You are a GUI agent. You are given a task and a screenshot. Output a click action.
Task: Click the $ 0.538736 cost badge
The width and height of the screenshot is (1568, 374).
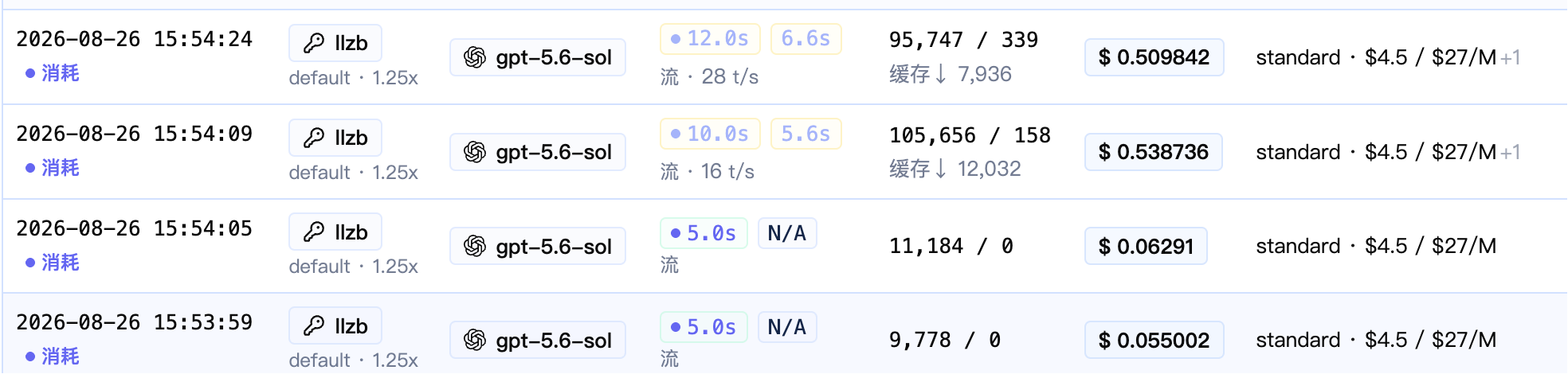coord(1153,152)
